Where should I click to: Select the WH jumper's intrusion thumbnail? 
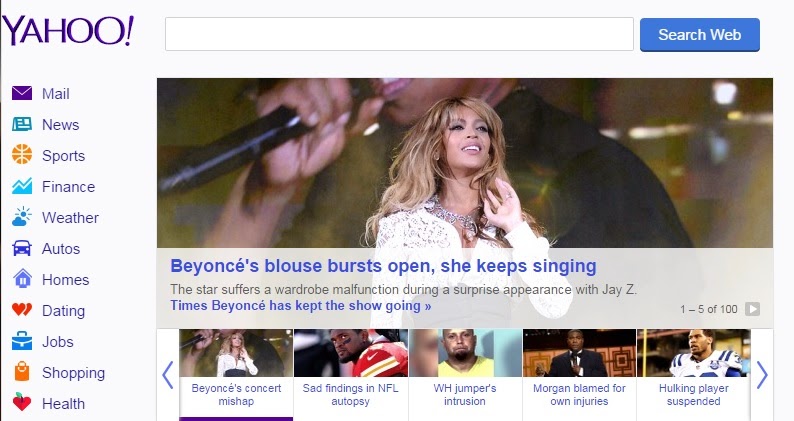pos(465,353)
